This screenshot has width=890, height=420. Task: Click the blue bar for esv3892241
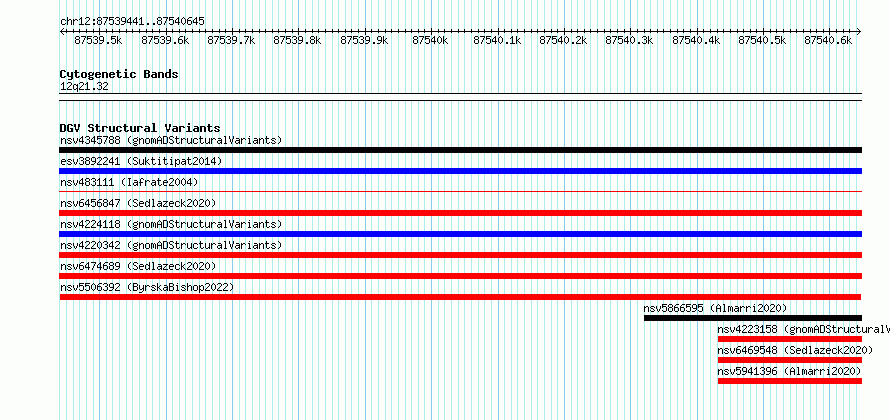[460, 171]
